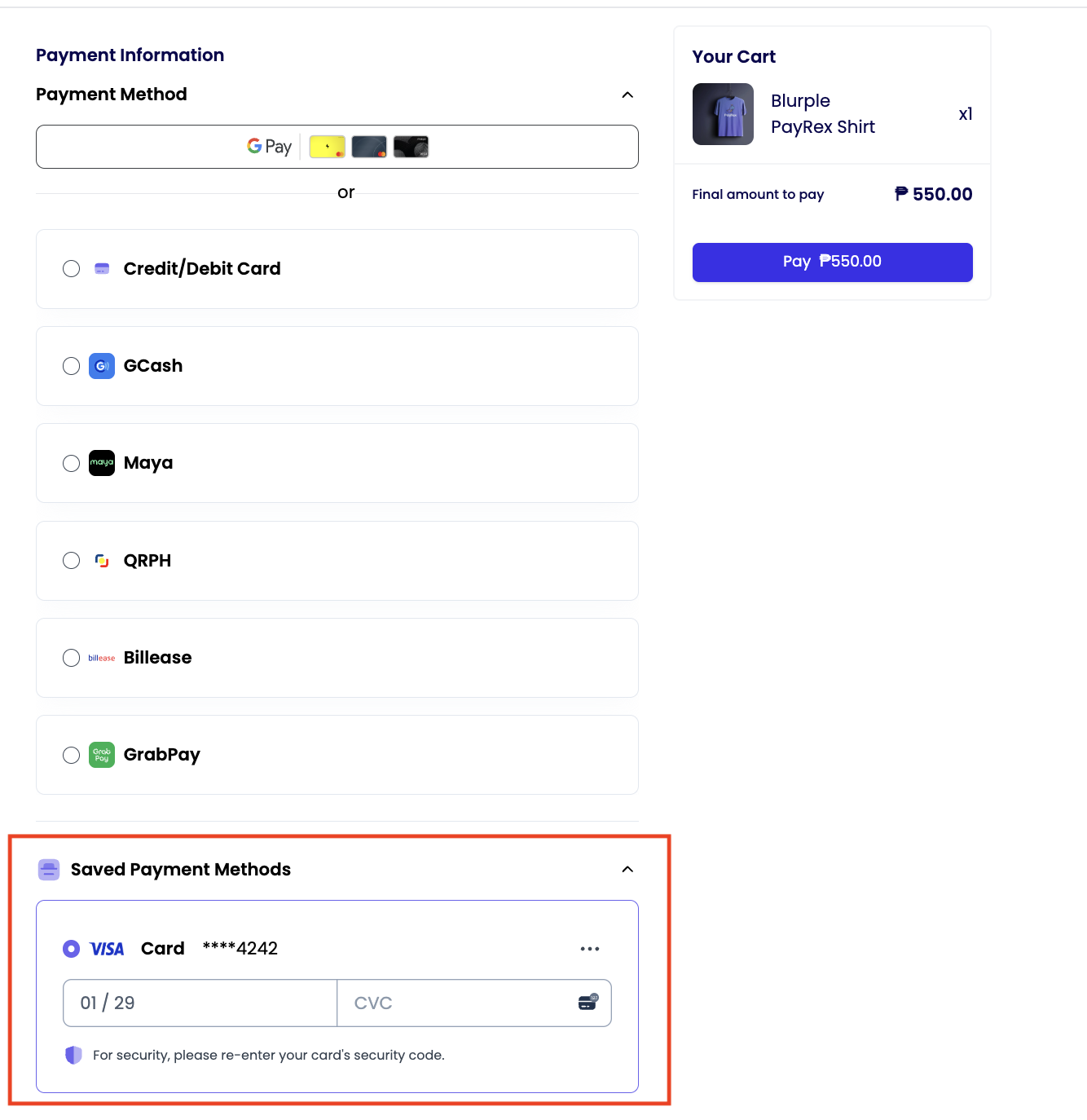Screen dimensions: 1087x1120
Task: Click the GrabPay label text
Action: pos(162,755)
